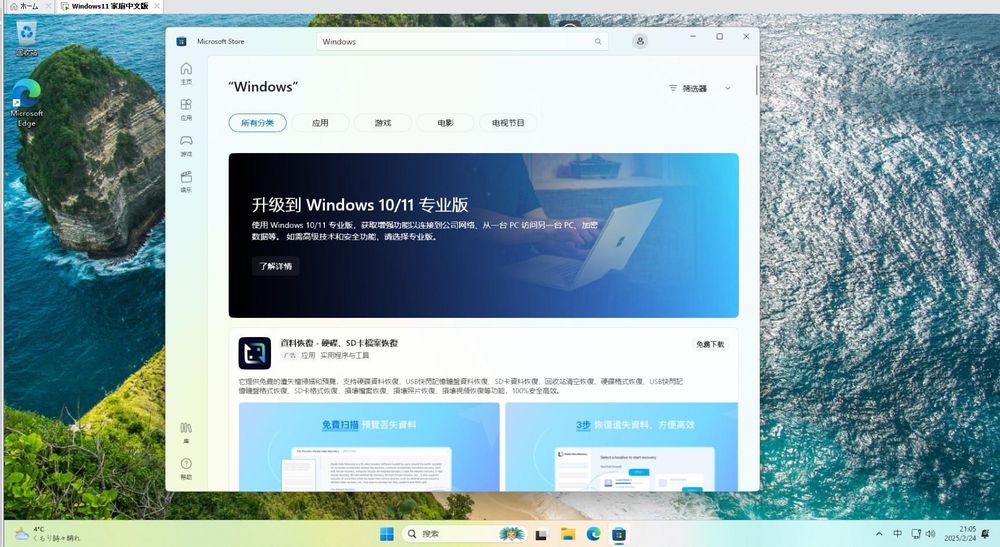Click the Store window vertical scrollbar
Viewport: 1000px width, 547px height.
(757, 80)
